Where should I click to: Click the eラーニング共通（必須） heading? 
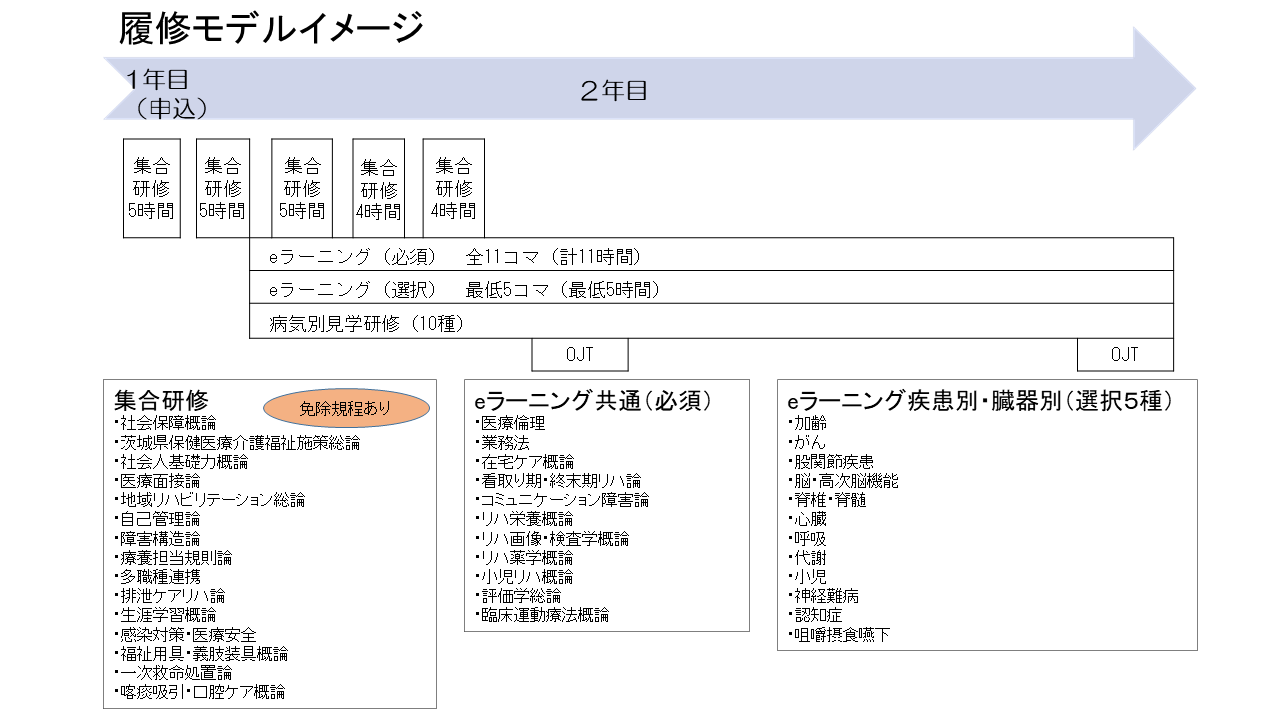[x=593, y=401]
